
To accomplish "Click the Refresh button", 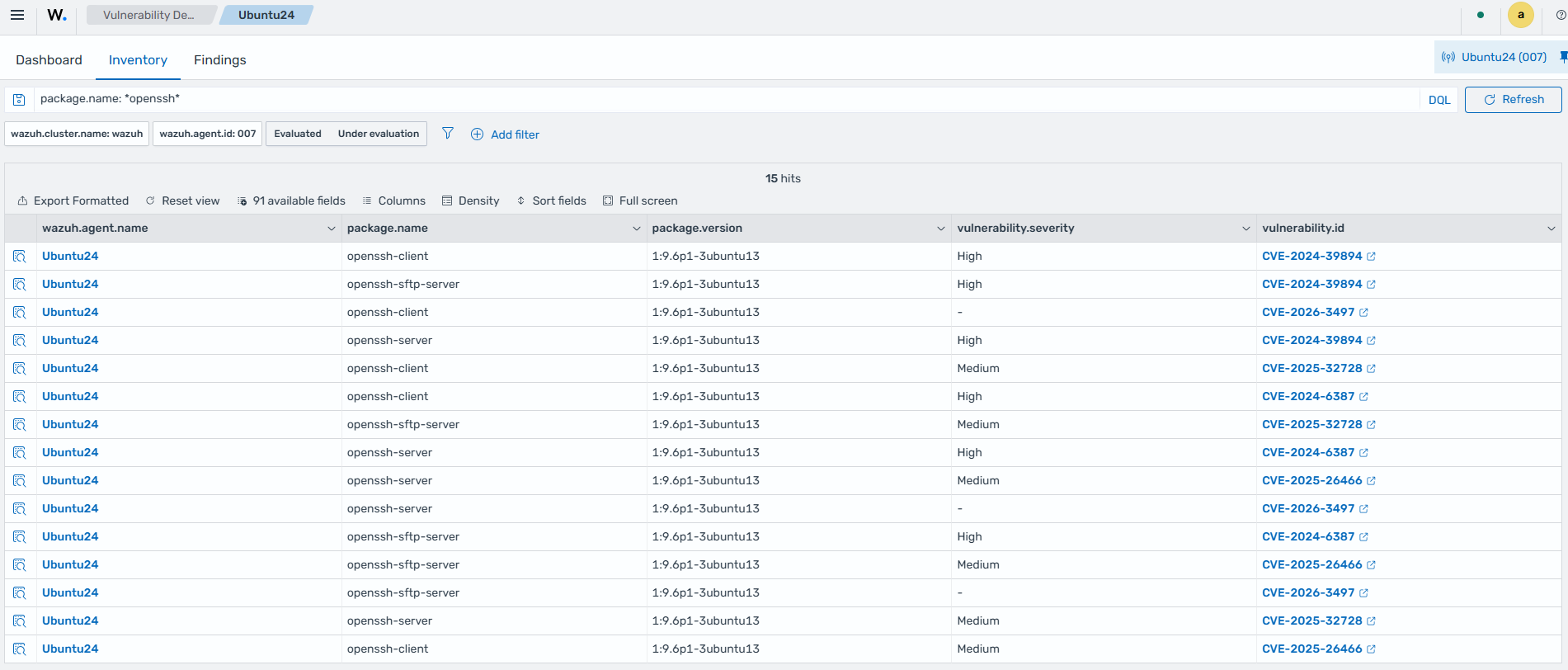I will (1513, 100).
